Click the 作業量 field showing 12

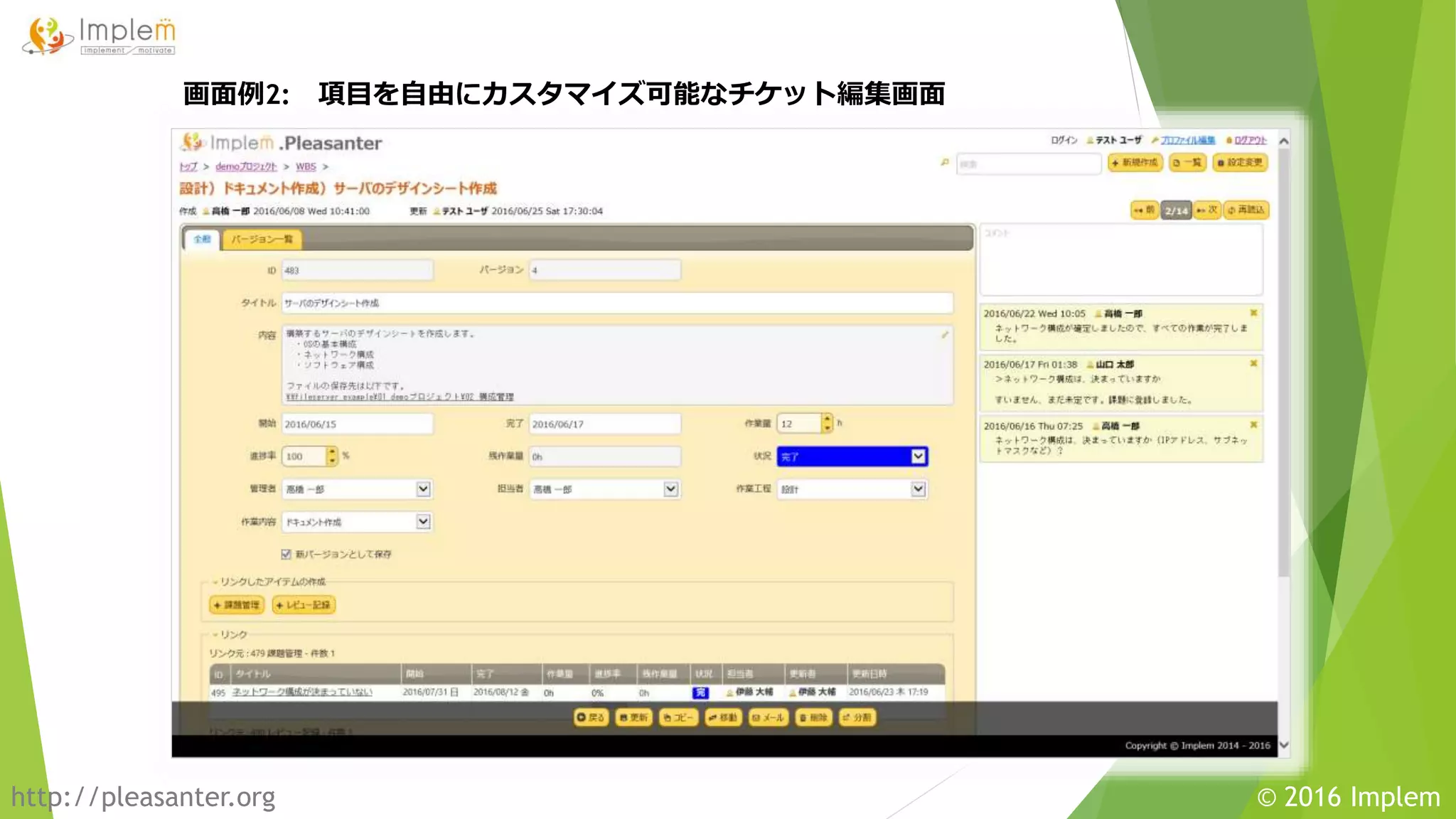[799, 424]
